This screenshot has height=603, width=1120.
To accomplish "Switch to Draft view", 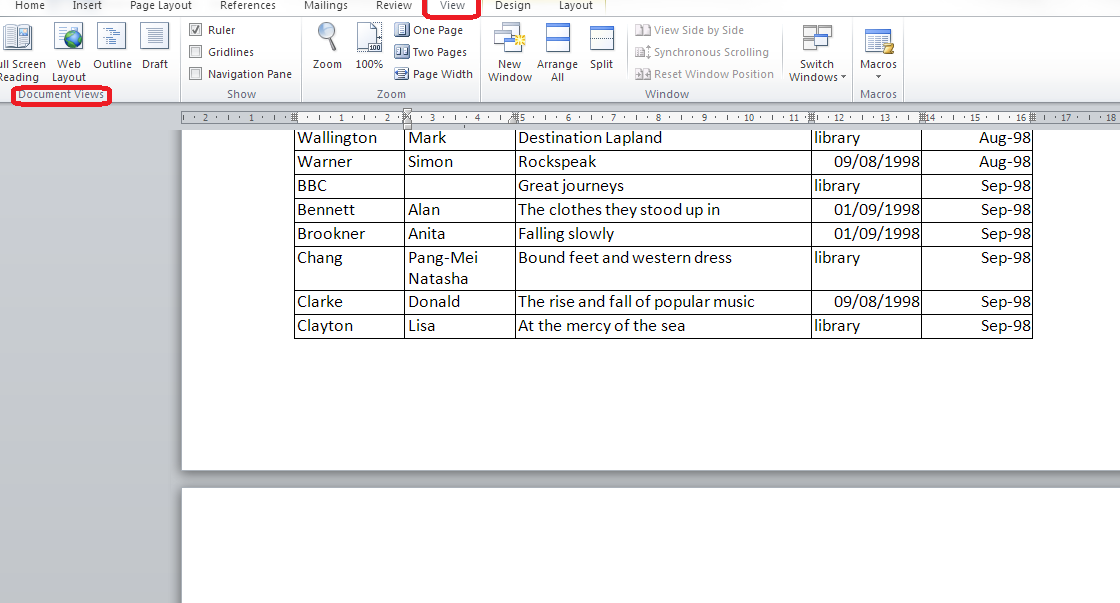I will pyautogui.click(x=154, y=46).
